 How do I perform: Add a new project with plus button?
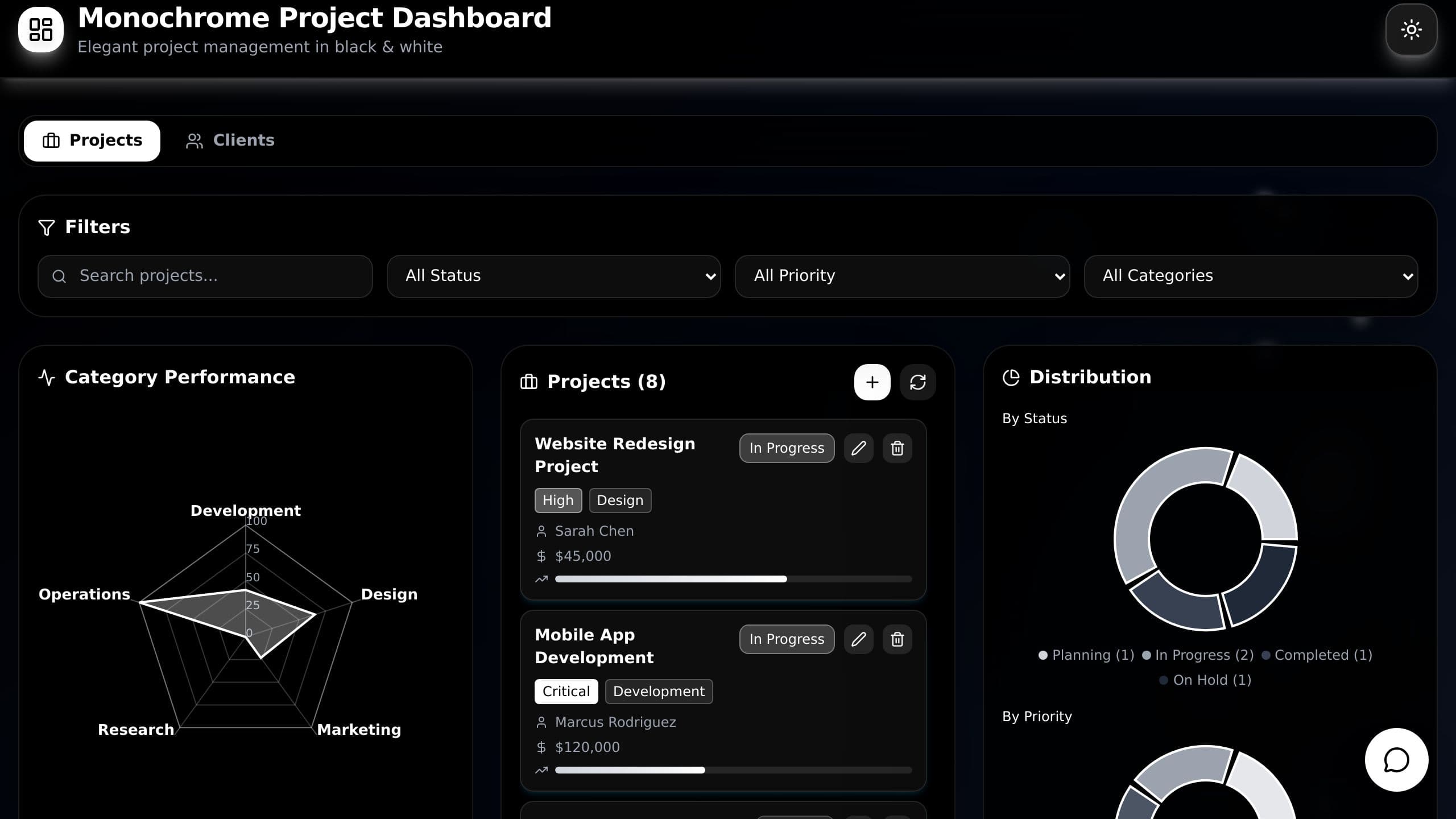872,382
